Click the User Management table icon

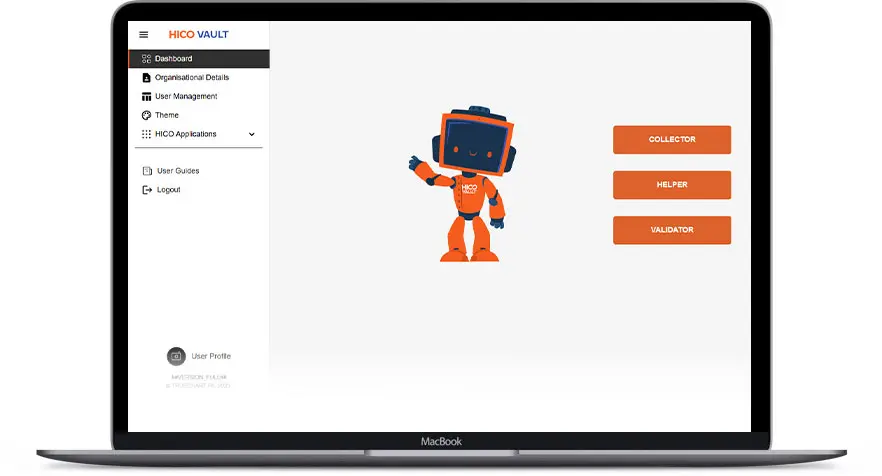(146, 96)
